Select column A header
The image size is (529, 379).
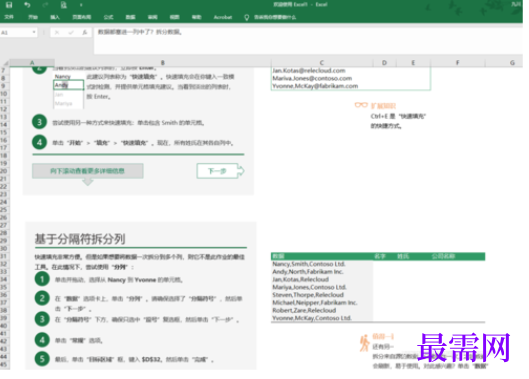[32, 63]
